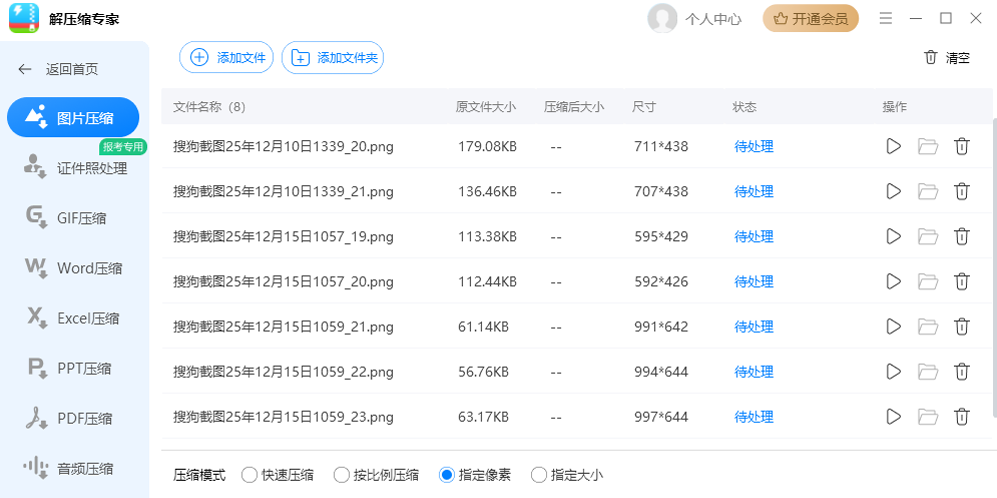Choose 按比例压缩 compression mode
This screenshot has width=997, height=498.
point(341,475)
